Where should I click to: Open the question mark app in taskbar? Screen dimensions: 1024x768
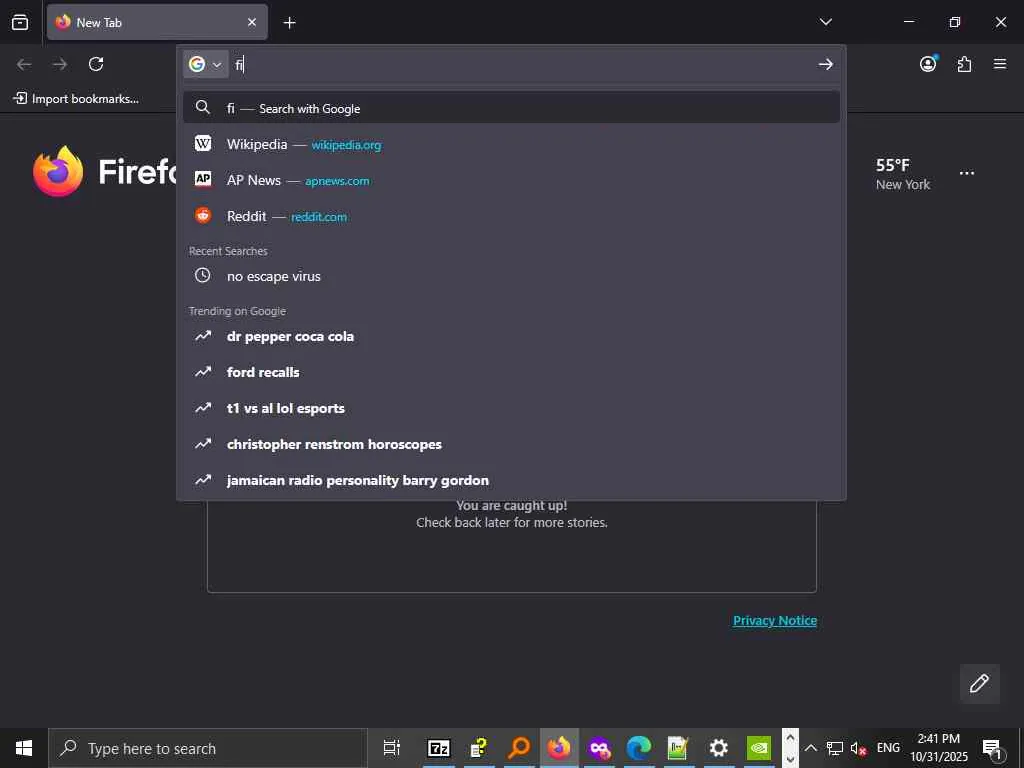479,748
